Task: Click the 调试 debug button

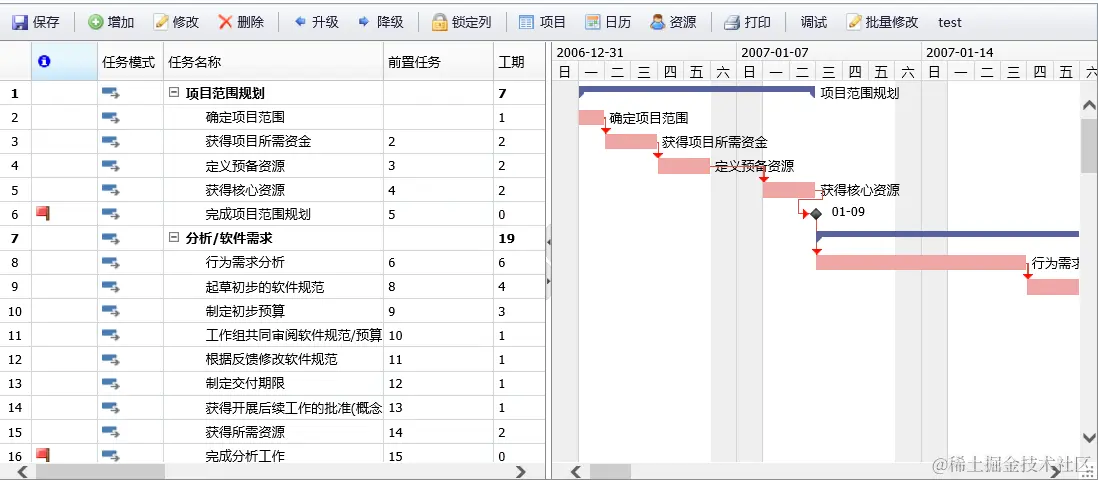Action: tap(814, 22)
